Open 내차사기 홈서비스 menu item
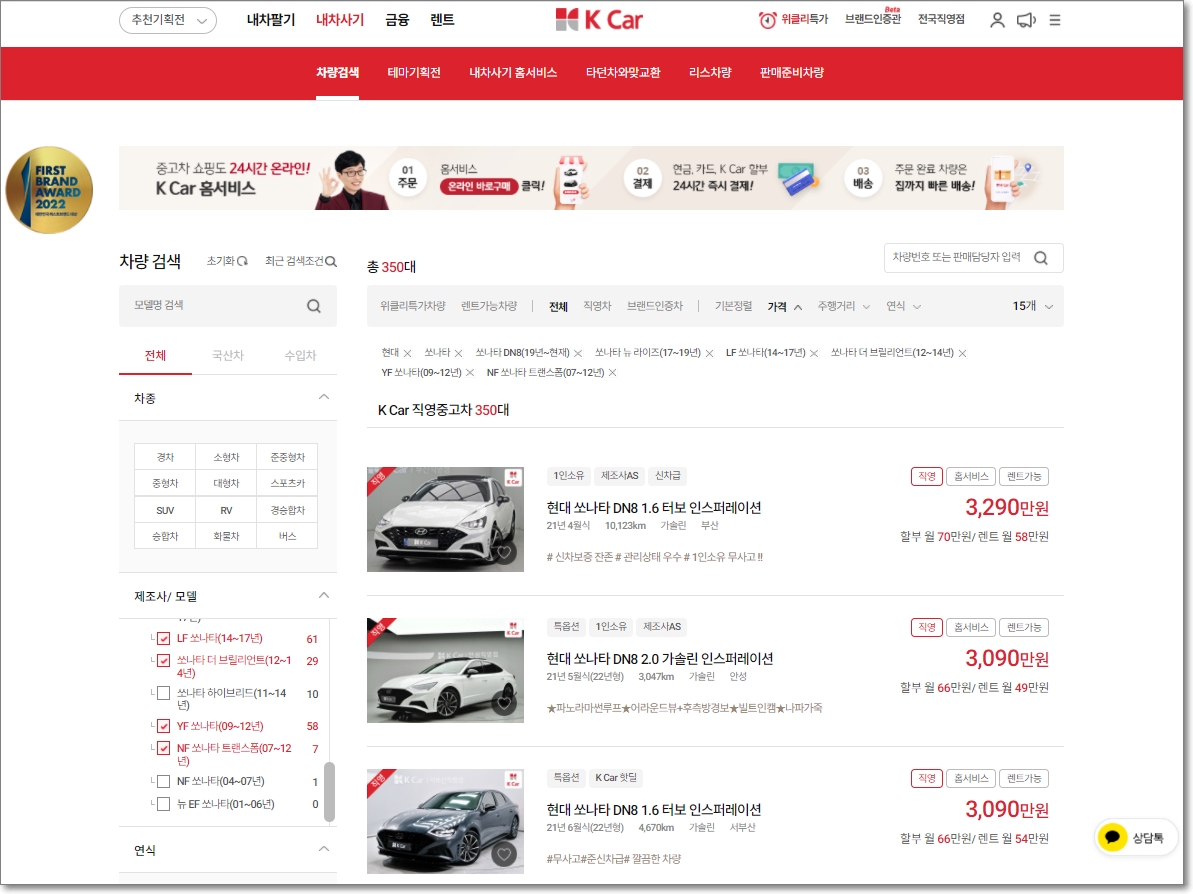1193x894 pixels. tap(513, 73)
